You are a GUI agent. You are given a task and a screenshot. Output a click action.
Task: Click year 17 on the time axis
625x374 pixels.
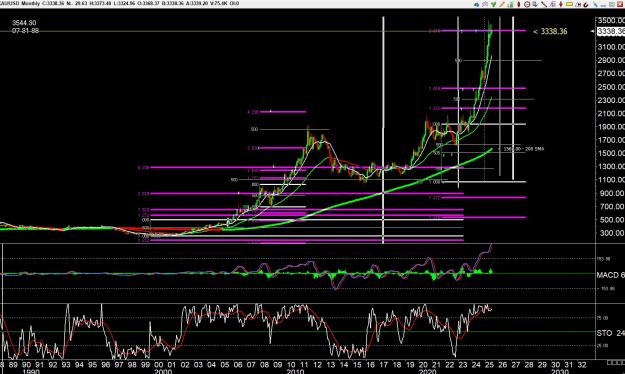pyautogui.click(x=383, y=364)
